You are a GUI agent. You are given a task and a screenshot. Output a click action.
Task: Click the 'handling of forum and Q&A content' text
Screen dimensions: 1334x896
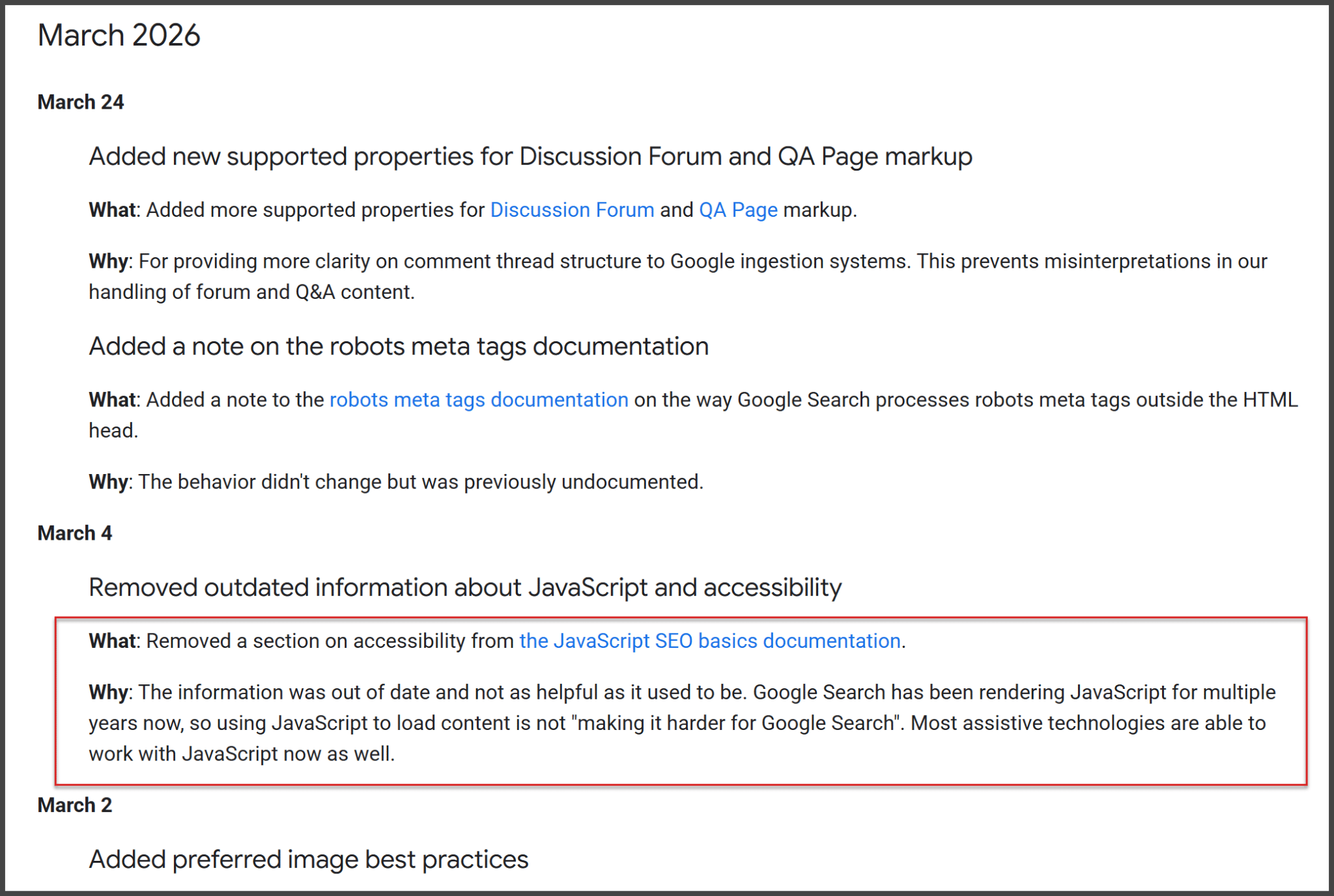pyautogui.click(x=251, y=292)
